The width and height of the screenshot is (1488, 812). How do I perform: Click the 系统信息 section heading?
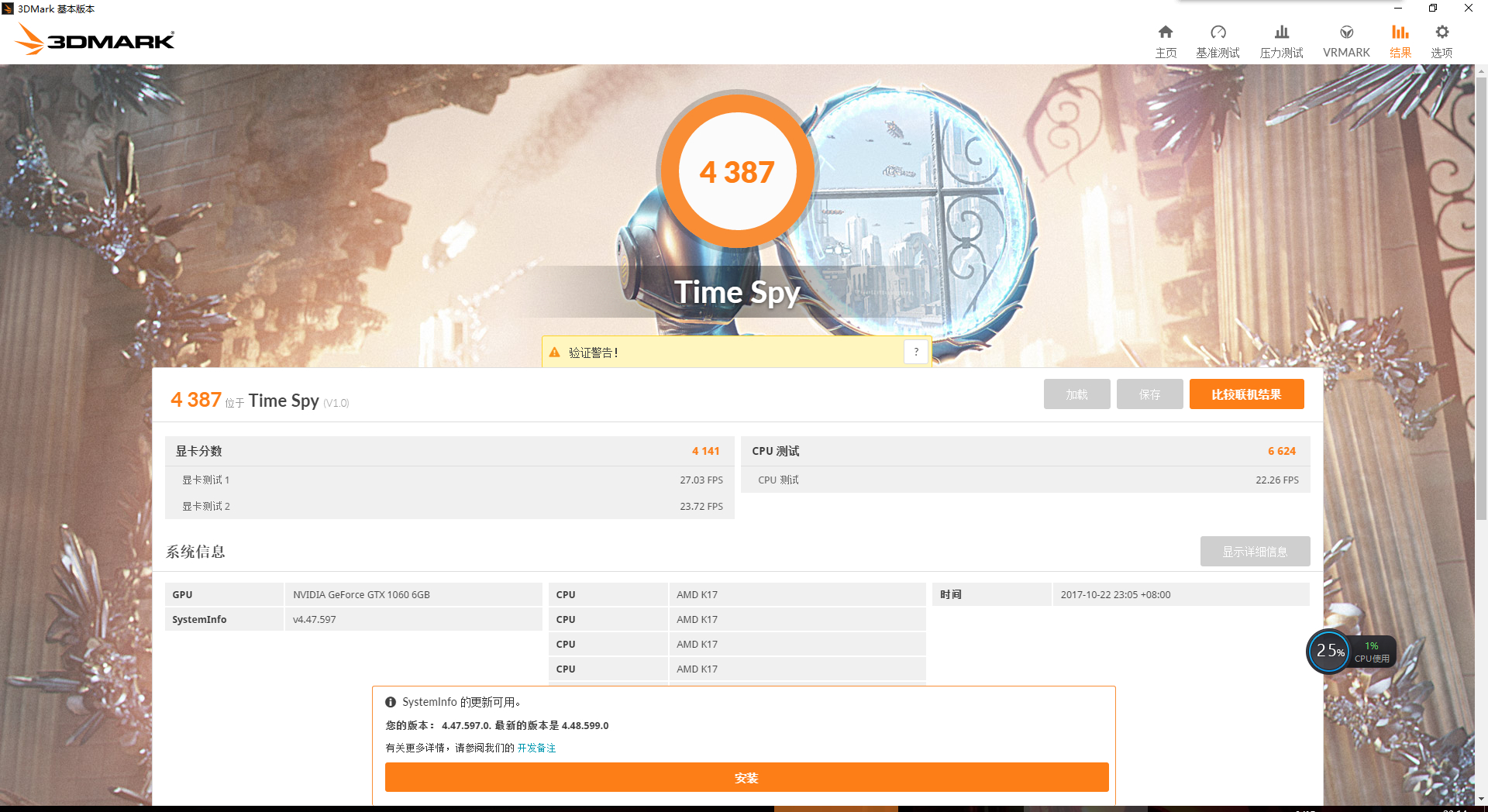pos(195,552)
